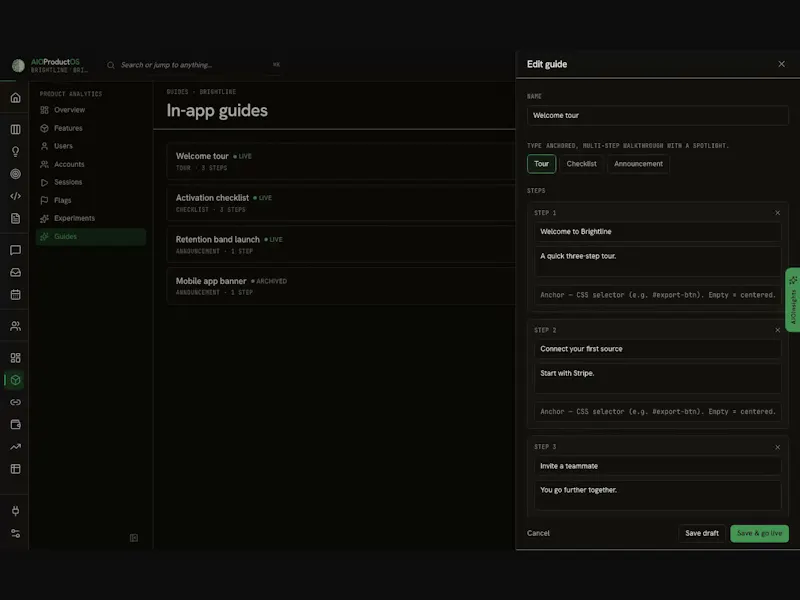Click the Save & go live button
The image size is (800, 600).
click(x=759, y=533)
